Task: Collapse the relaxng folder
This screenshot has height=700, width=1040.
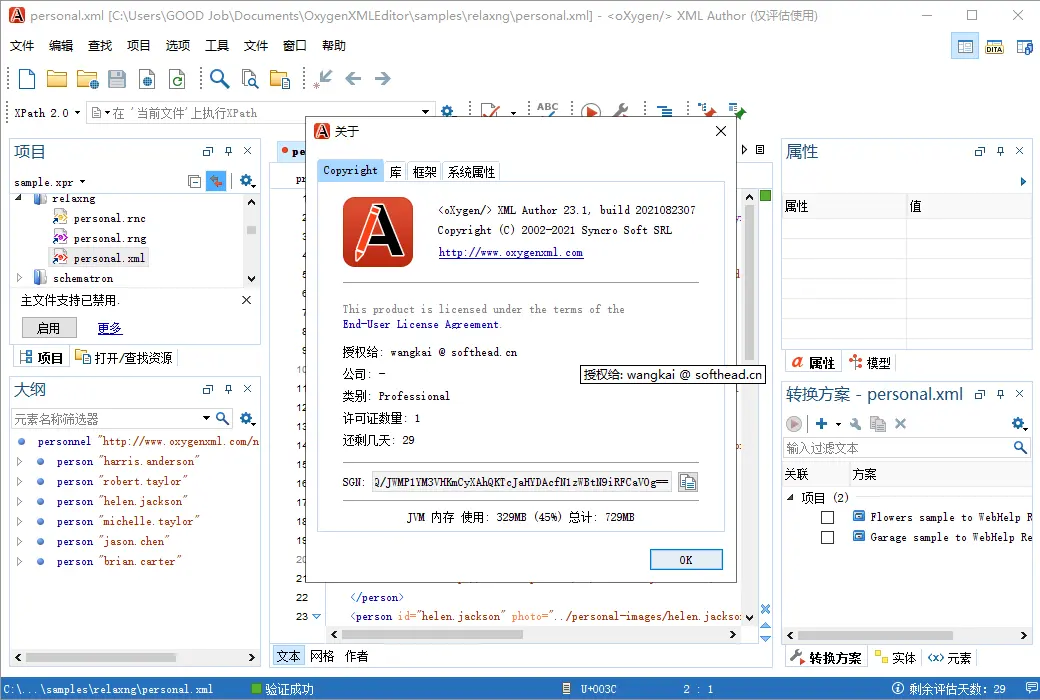Action: pyautogui.click(x=19, y=198)
